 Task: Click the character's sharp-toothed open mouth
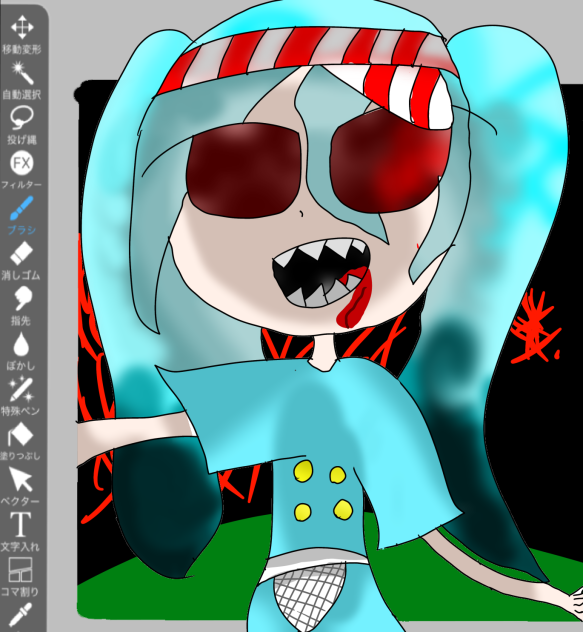pos(321,274)
